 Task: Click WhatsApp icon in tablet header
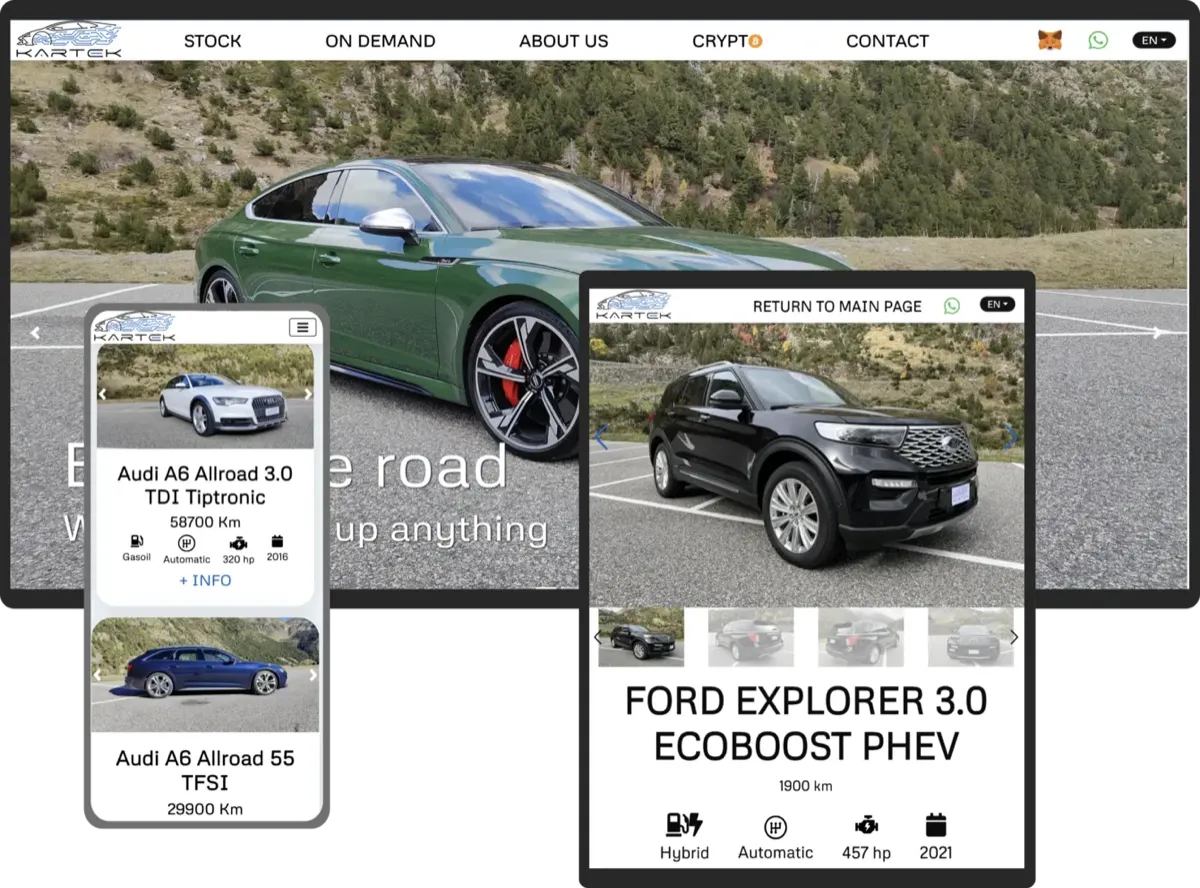click(951, 306)
